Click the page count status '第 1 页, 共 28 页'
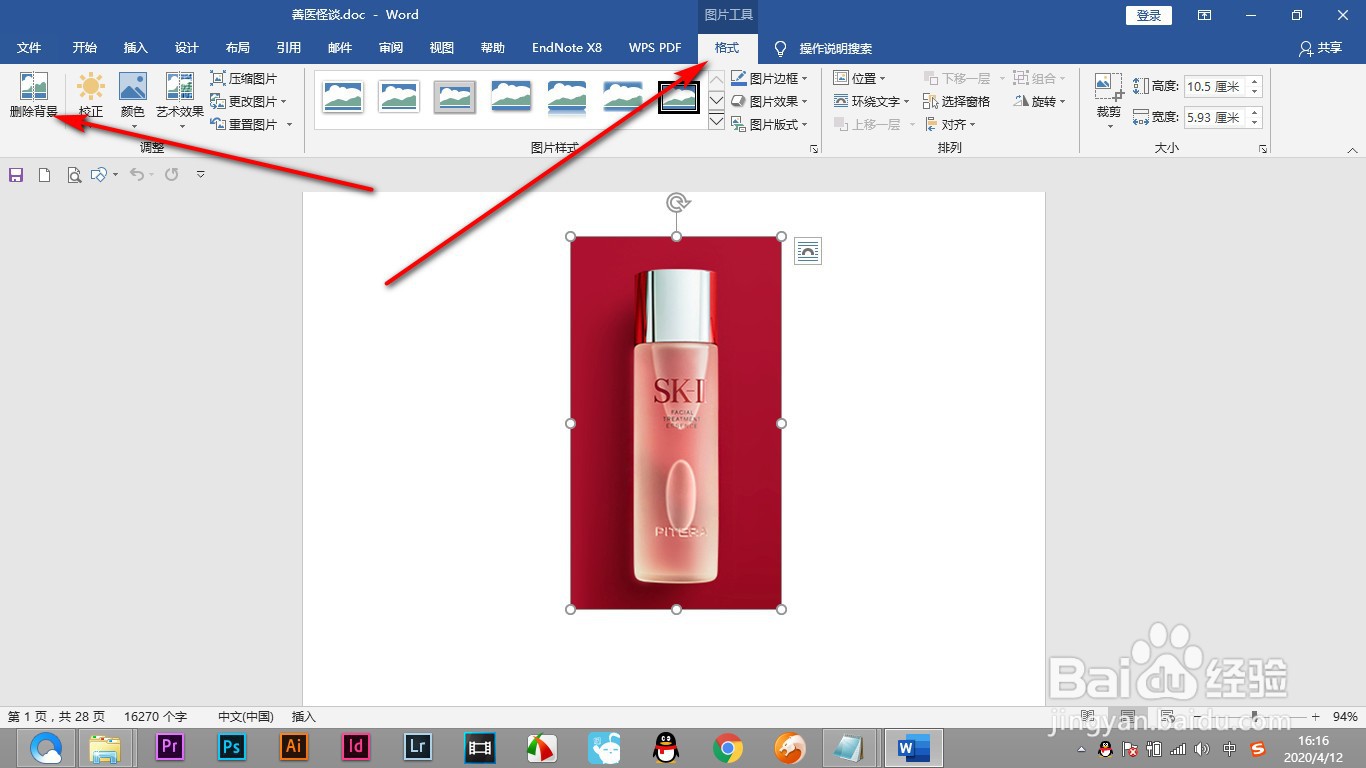Image resolution: width=1366 pixels, height=768 pixels. click(x=56, y=717)
